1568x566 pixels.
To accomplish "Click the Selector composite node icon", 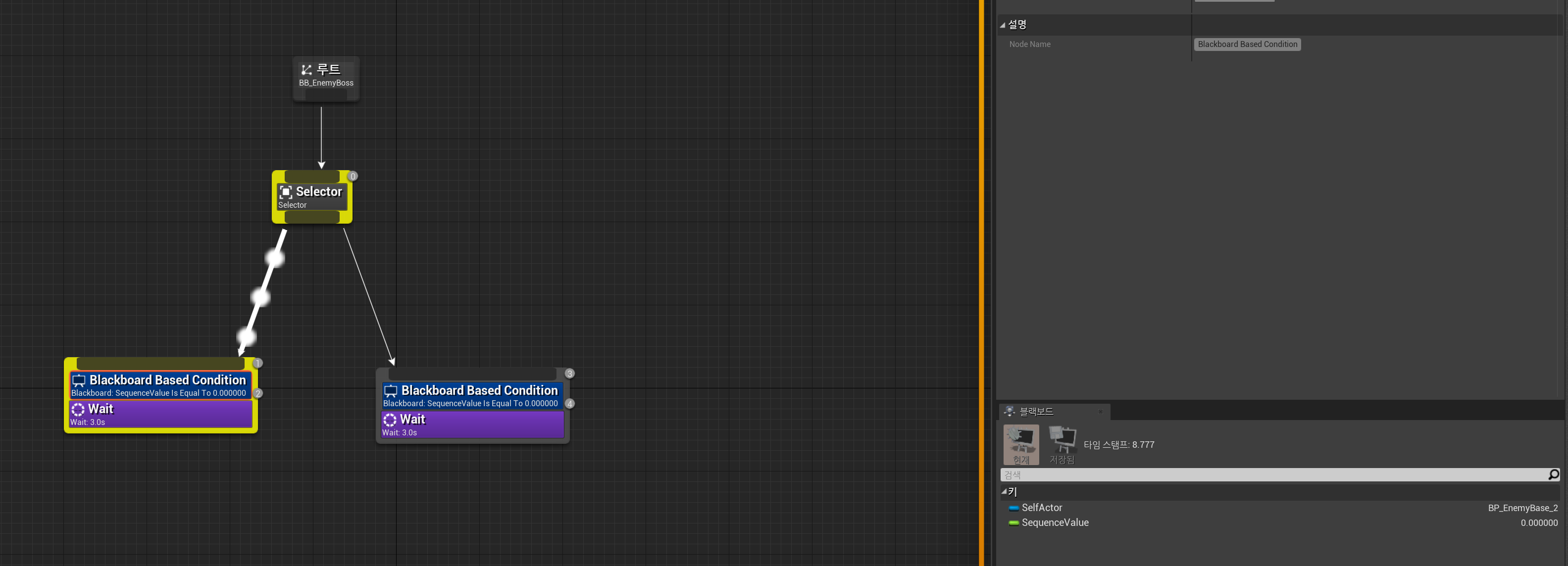I will click(286, 192).
